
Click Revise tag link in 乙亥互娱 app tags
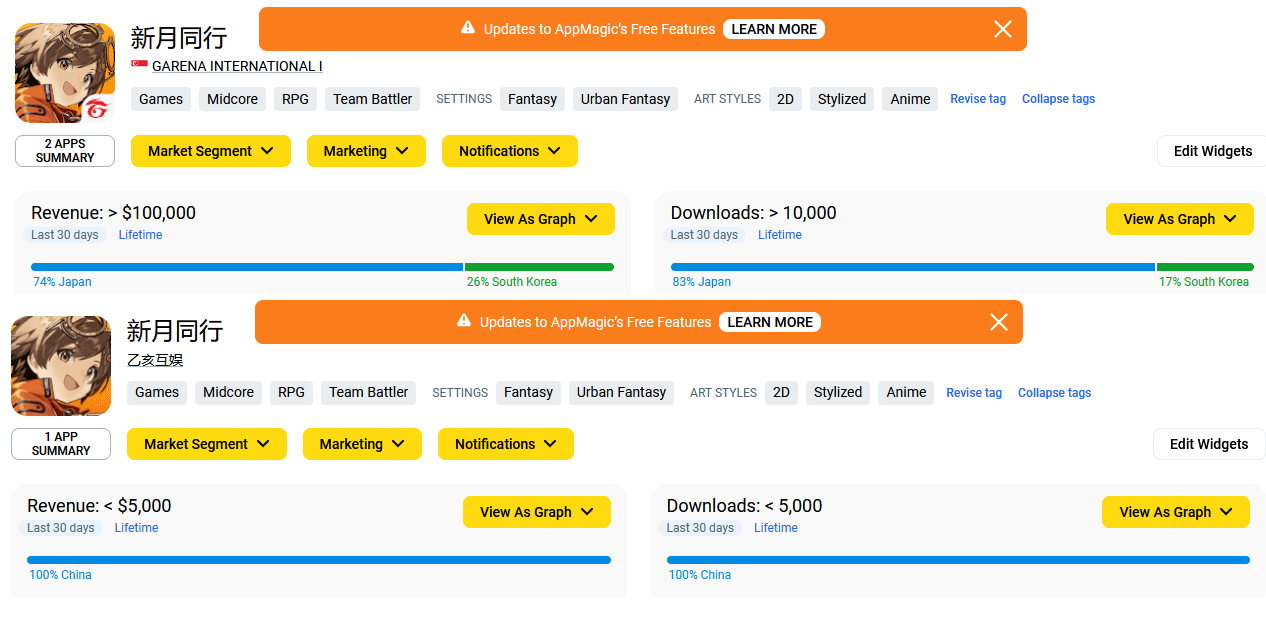(974, 393)
